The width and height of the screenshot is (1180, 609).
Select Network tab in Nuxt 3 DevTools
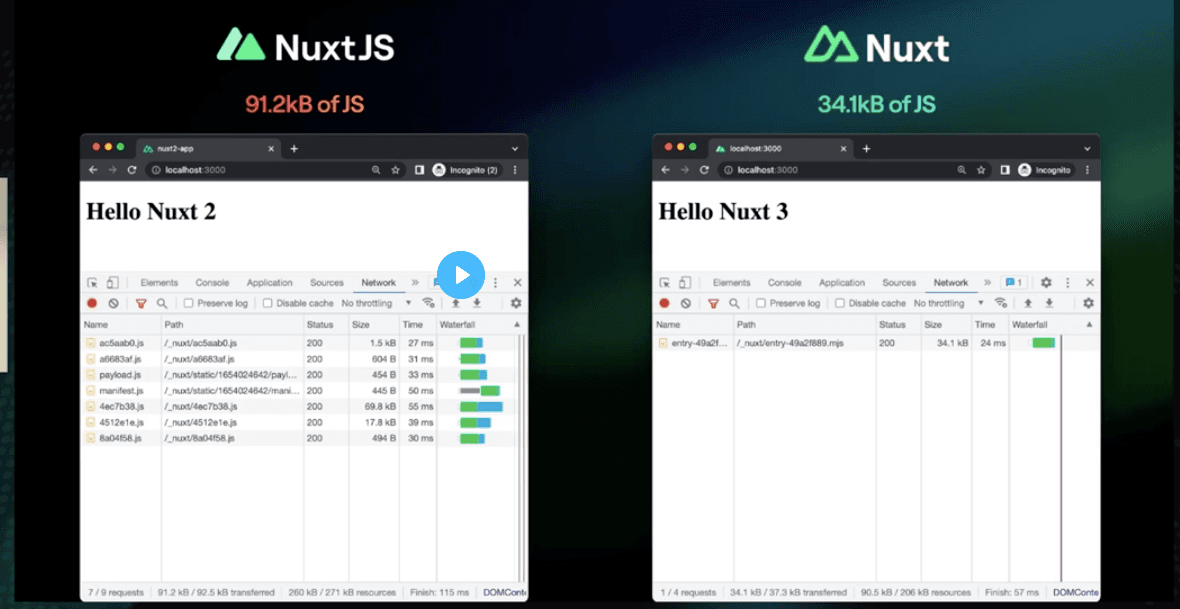coord(951,283)
